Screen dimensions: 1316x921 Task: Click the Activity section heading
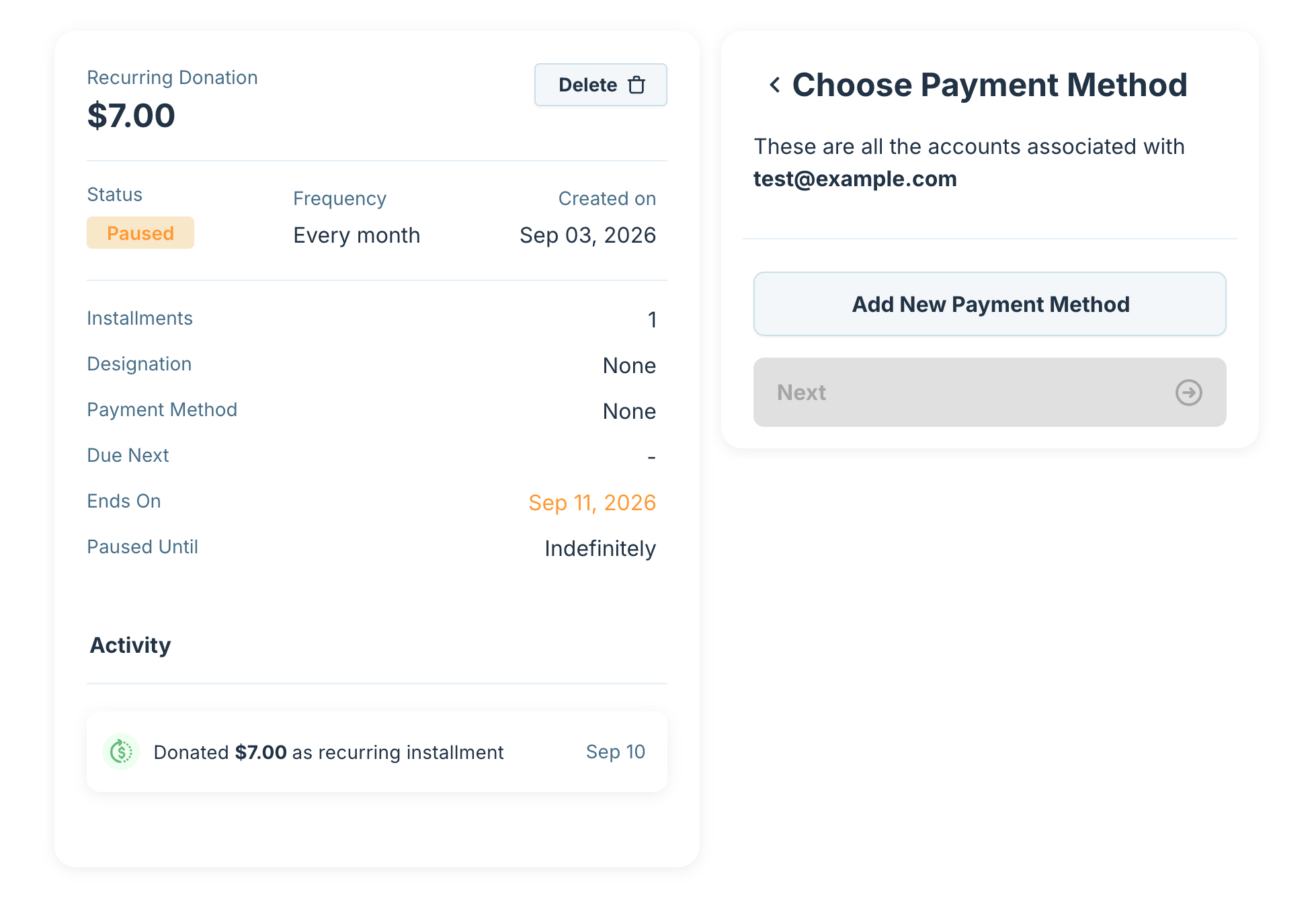tap(130, 645)
